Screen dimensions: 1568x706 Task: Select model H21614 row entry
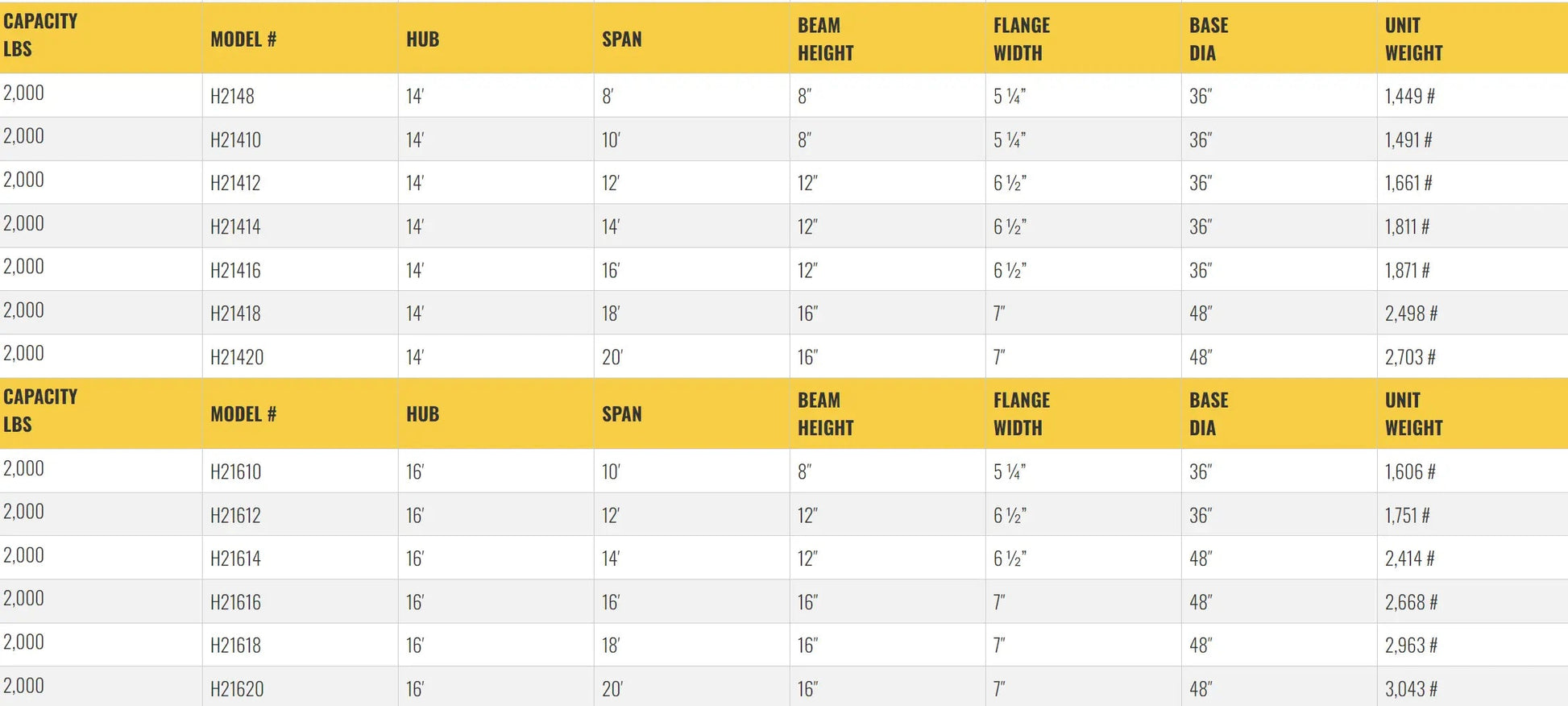(x=235, y=559)
